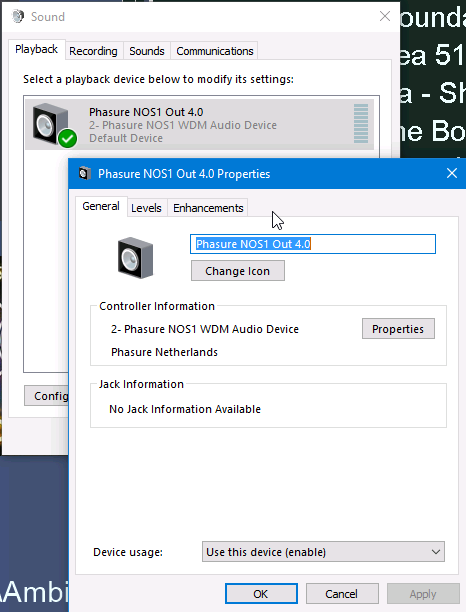Switch to the Recording tab
Image resolution: width=466 pixels, height=612 pixels.
[x=93, y=51]
